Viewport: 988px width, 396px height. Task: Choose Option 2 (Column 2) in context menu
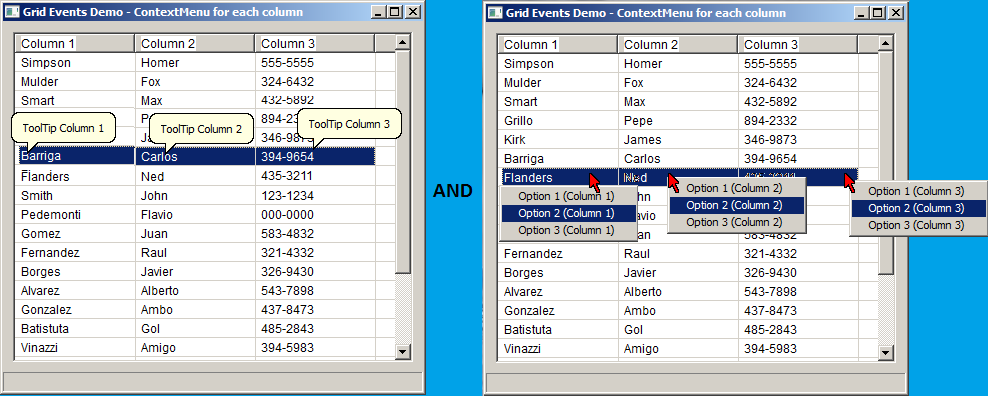pyautogui.click(x=736, y=205)
